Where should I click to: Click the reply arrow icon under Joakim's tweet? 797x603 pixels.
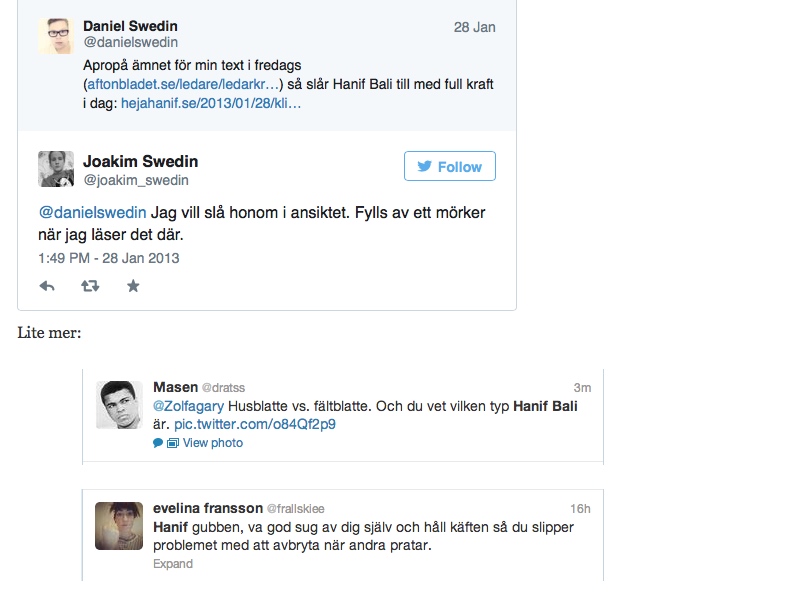47,286
